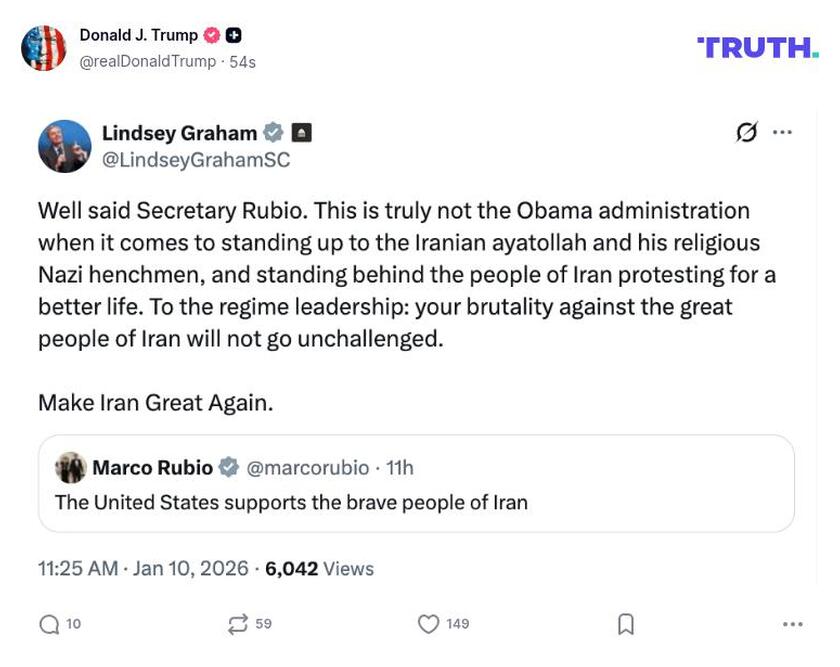This screenshot has height=667, width=840.
Task: Retruth the Graham post
Action: pyautogui.click(x=238, y=622)
